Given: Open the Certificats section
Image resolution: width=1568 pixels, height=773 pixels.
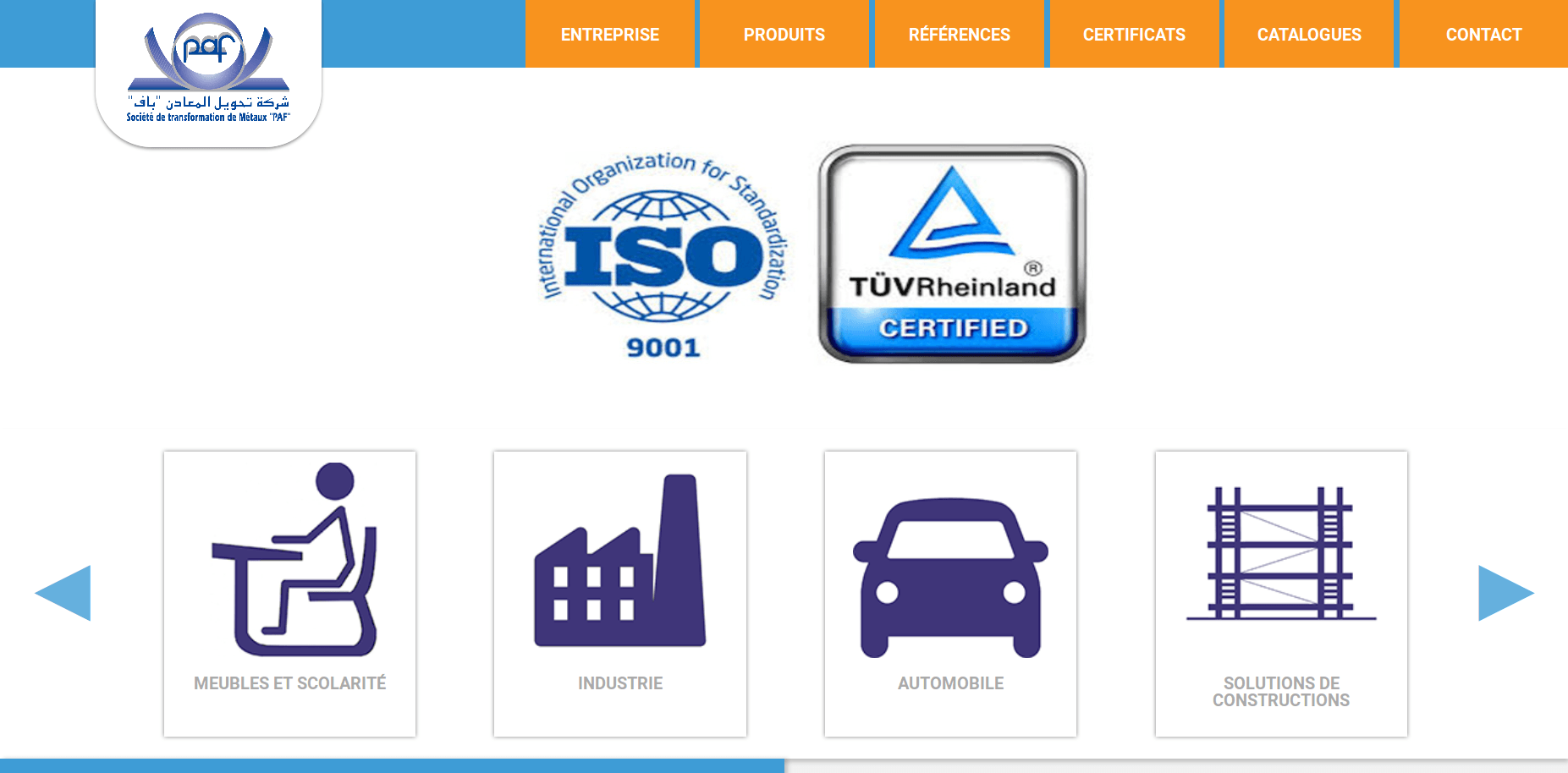Looking at the screenshot, I should click(x=1134, y=35).
